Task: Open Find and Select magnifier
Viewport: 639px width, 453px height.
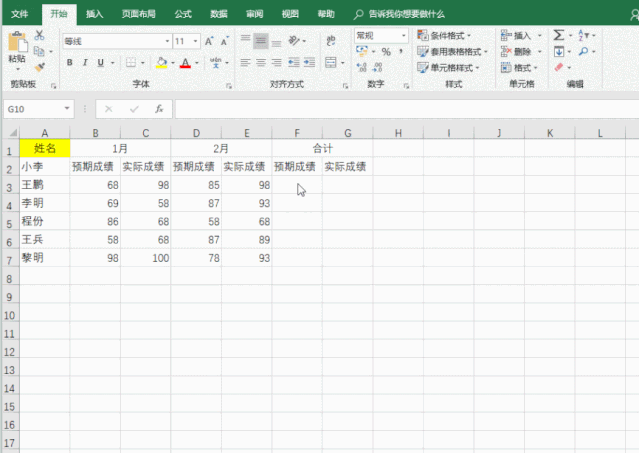Action: click(584, 51)
